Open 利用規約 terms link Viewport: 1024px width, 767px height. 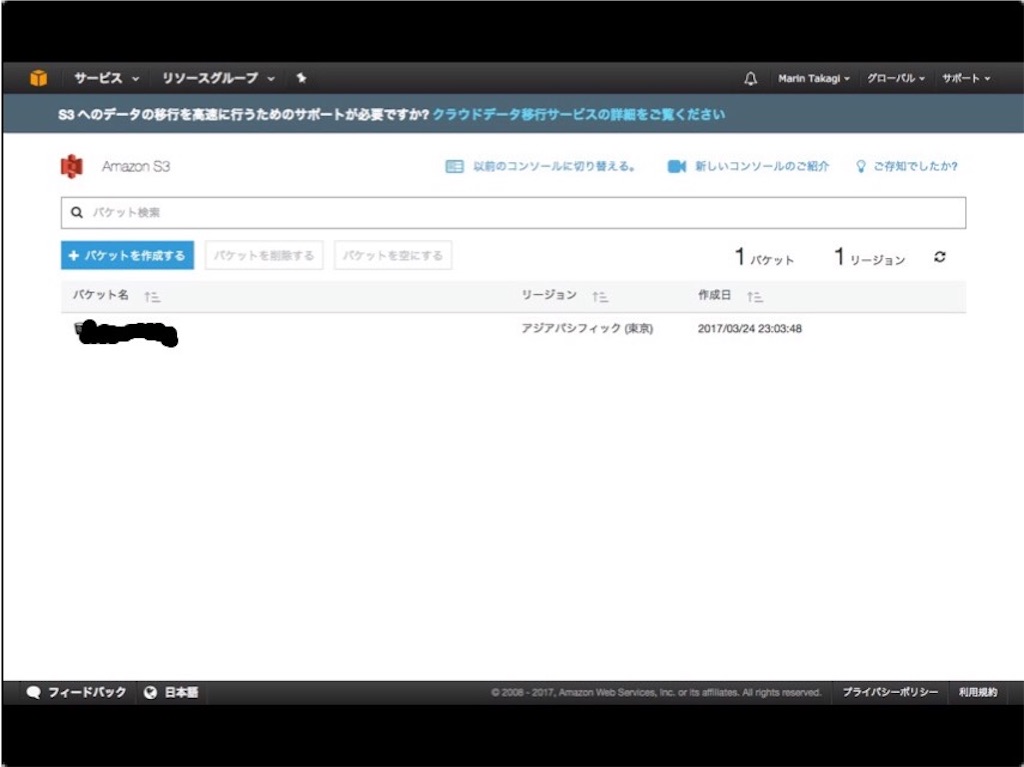click(x=978, y=693)
